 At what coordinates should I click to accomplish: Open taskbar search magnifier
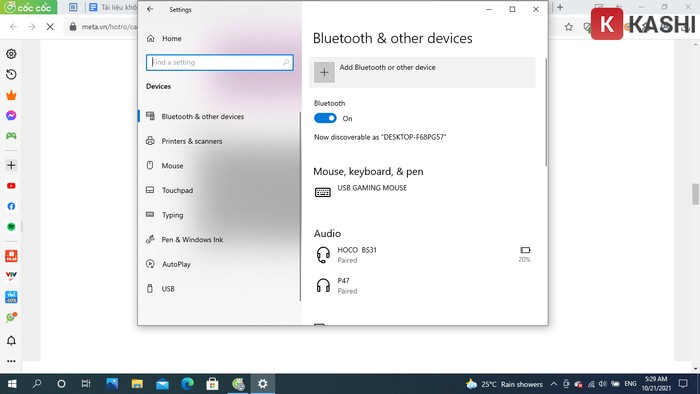(x=37, y=384)
